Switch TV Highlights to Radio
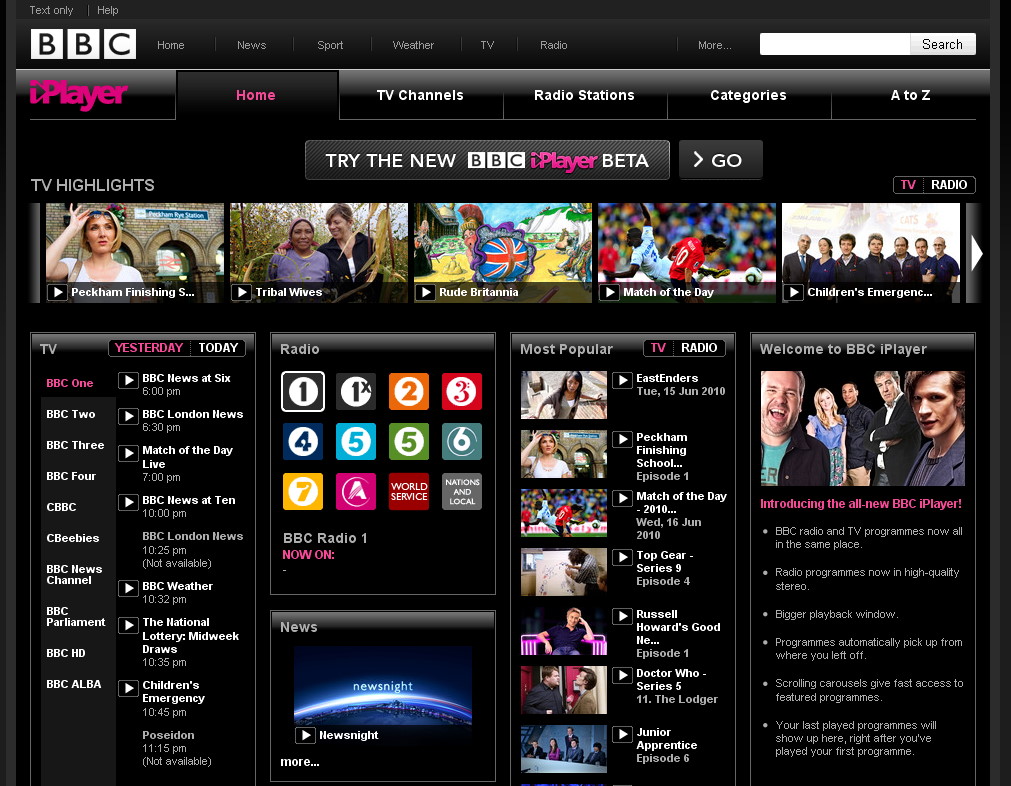The width and height of the screenshot is (1011, 786). pos(948,185)
